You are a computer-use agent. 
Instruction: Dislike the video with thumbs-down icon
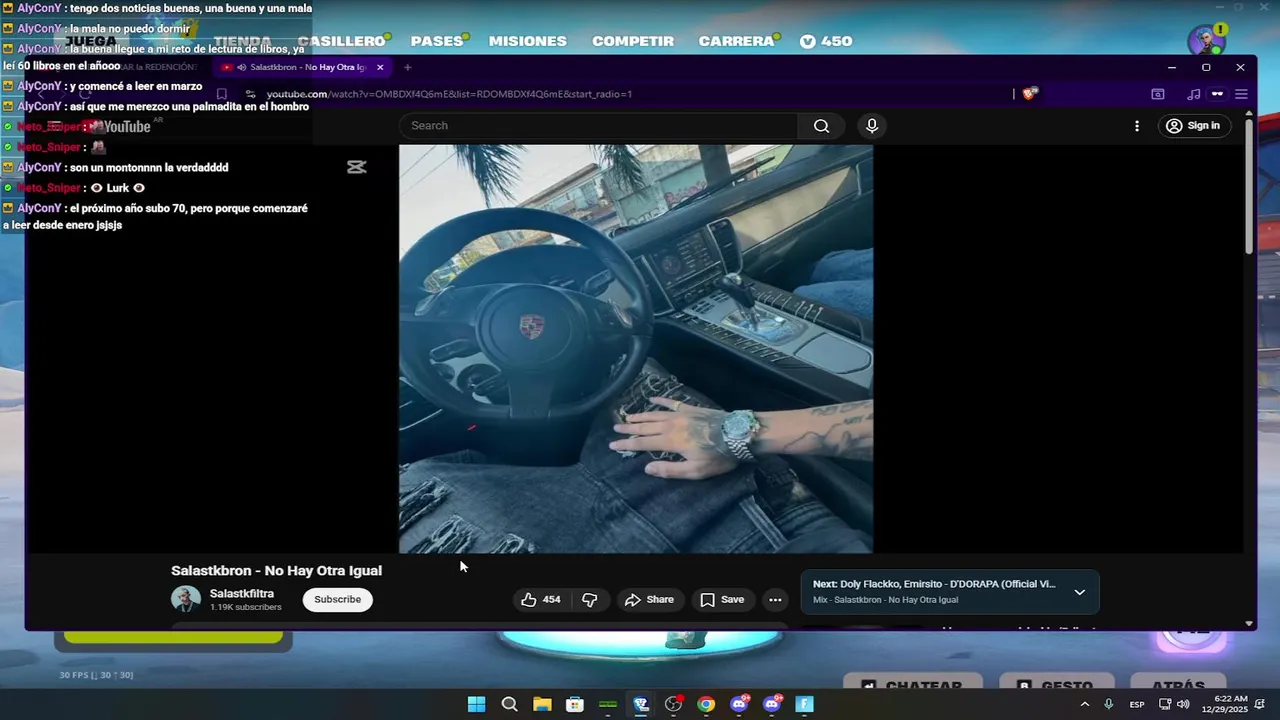pos(590,600)
